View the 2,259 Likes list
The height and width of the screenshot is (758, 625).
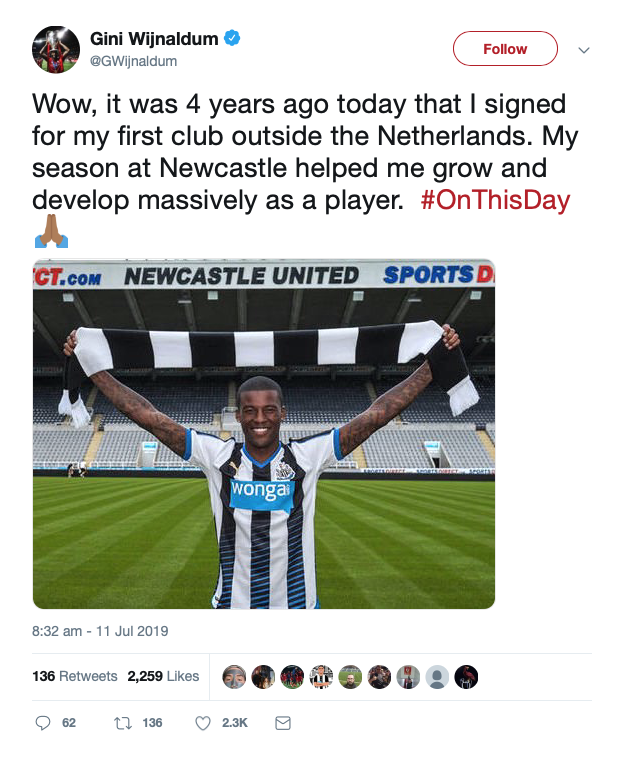pyautogui.click(x=163, y=676)
